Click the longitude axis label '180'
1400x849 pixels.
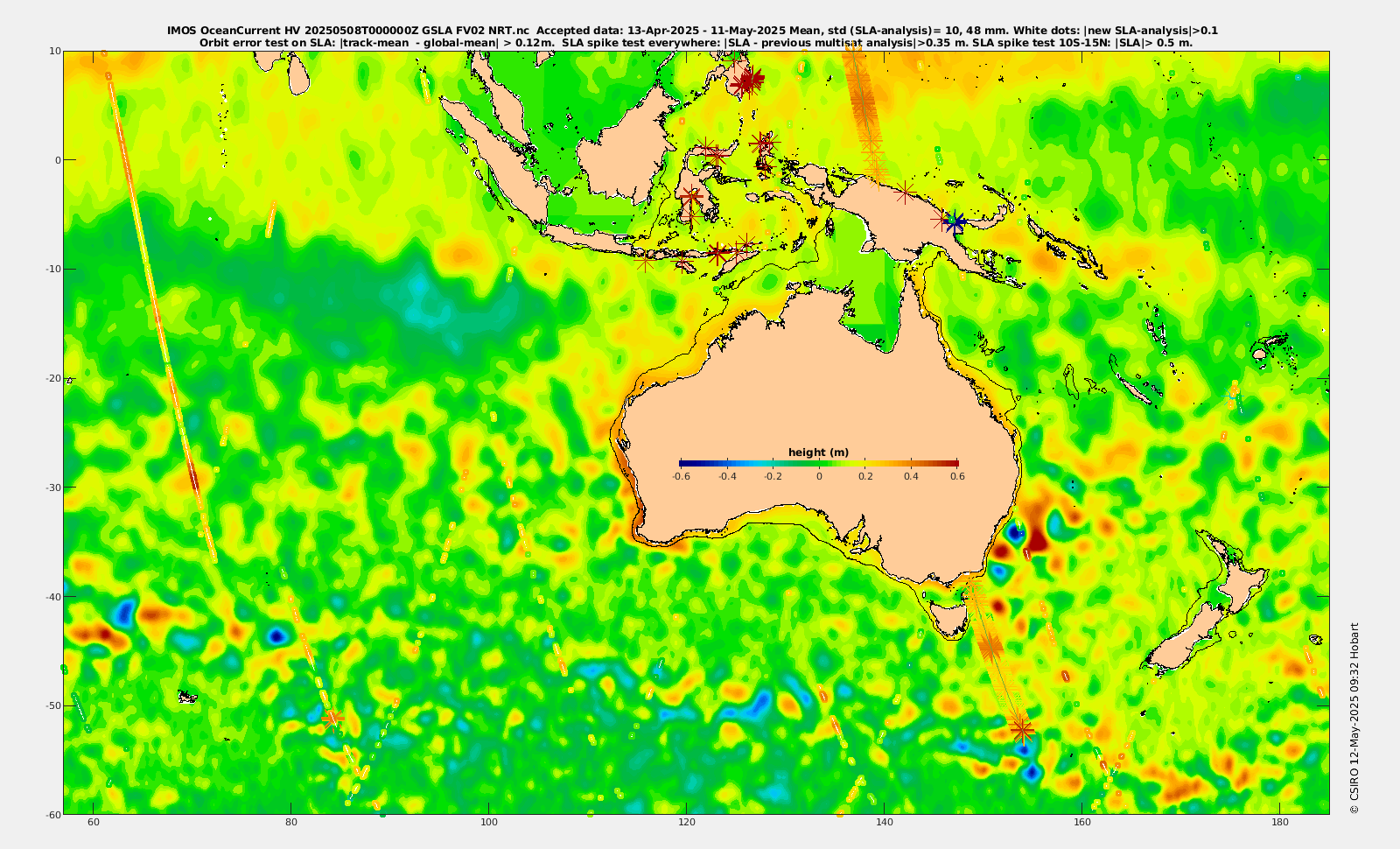[x=1280, y=823]
